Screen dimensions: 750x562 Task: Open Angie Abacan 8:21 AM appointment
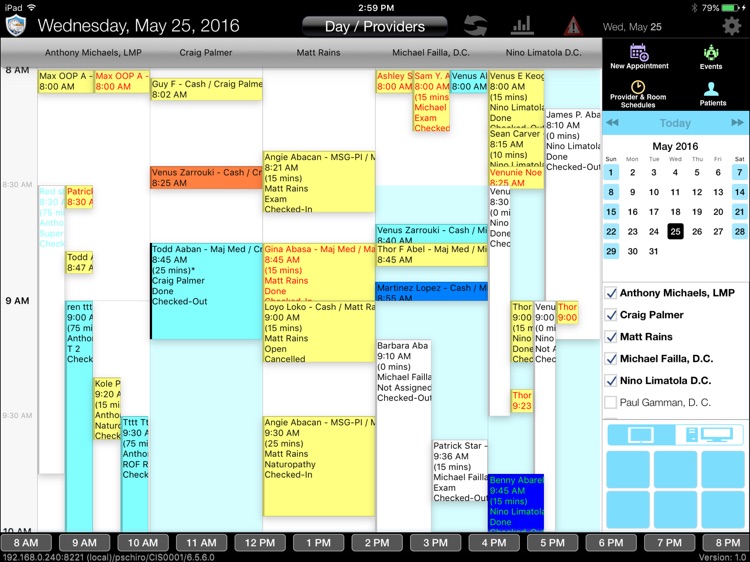(319, 182)
